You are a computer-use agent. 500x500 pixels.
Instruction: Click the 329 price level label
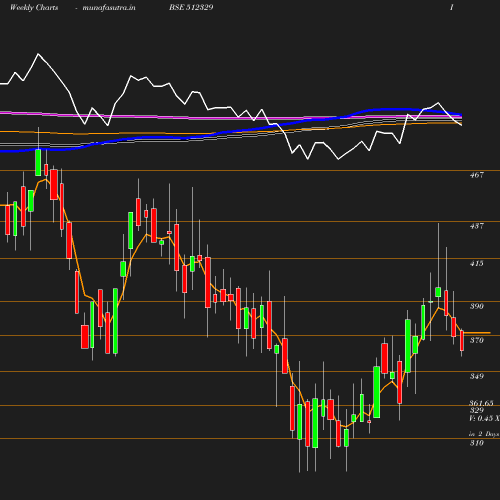(x=477, y=410)
